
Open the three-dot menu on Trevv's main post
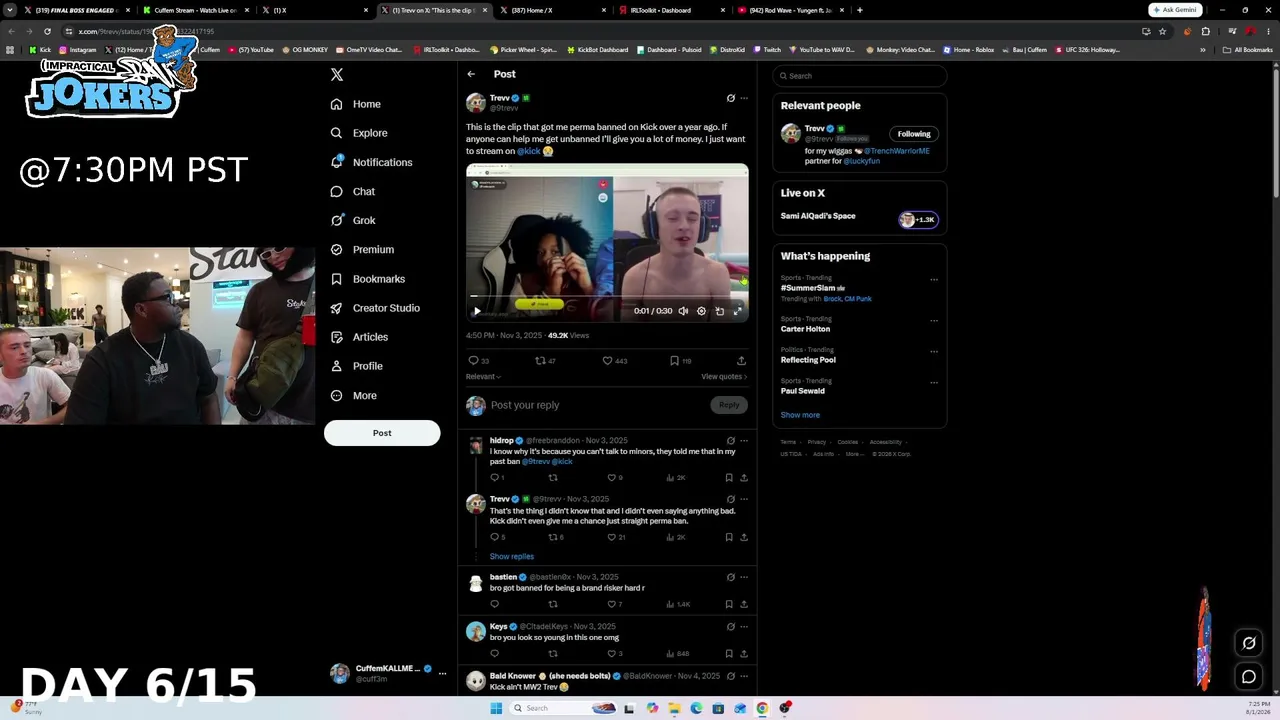(x=743, y=98)
